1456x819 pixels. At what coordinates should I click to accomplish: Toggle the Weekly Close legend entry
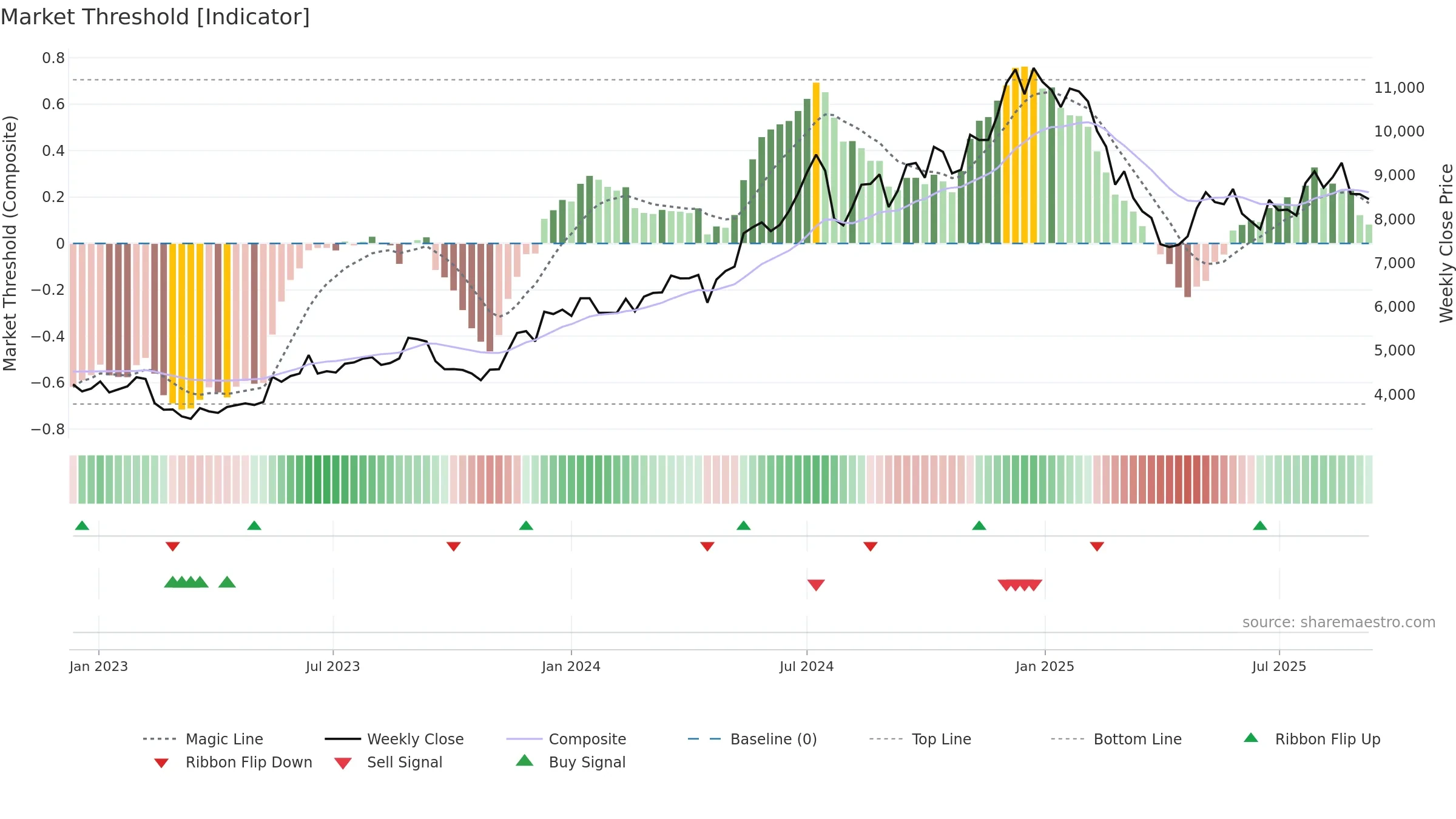pyautogui.click(x=394, y=739)
